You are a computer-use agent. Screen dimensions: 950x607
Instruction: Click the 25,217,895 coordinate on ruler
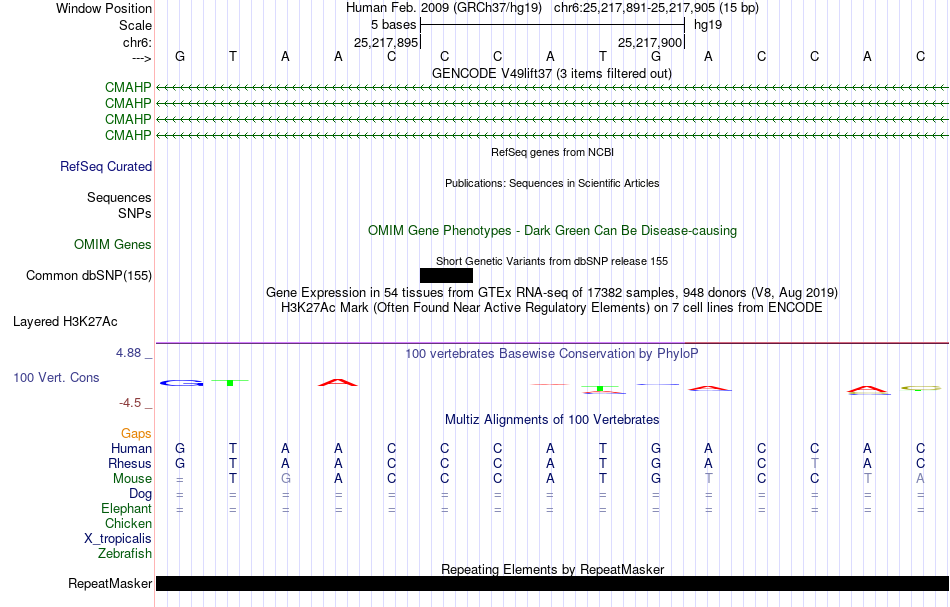pyautogui.click(x=386, y=42)
